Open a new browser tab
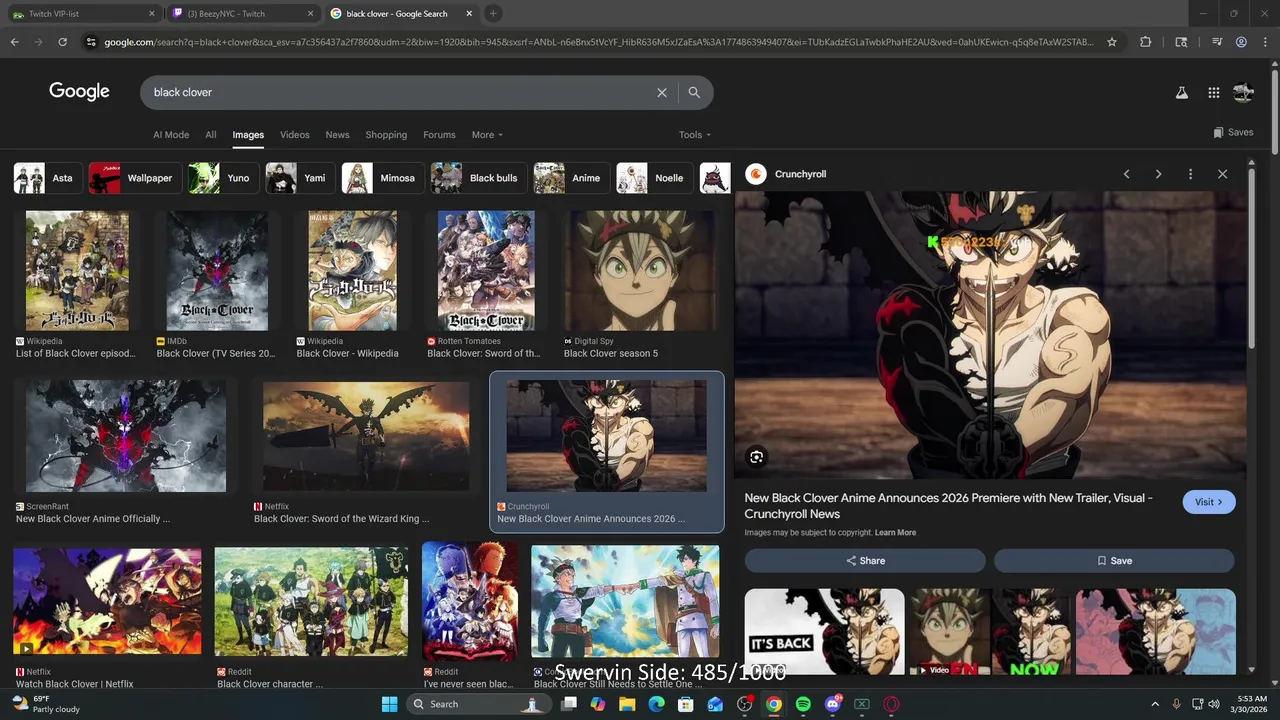The width and height of the screenshot is (1280, 720). click(493, 14)
